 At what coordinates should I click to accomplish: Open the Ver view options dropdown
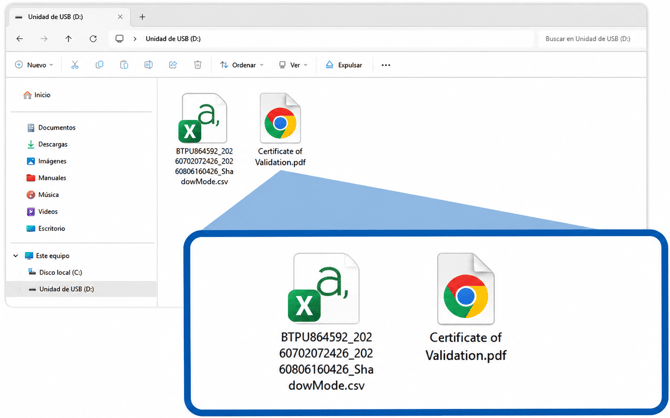click(293, 65)
